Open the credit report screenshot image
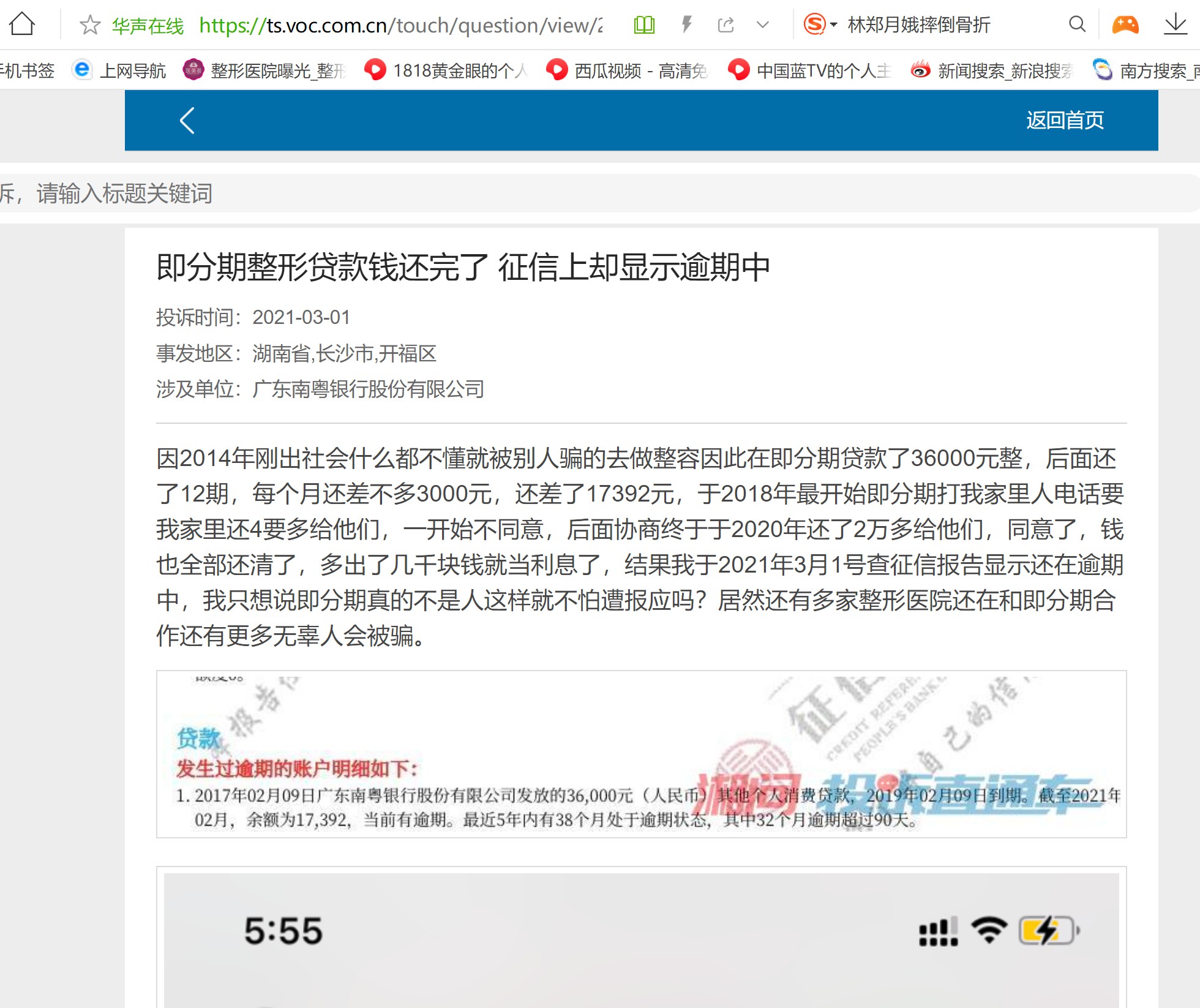The width and height of the screenshot is (1200, 1008). point(641,754)
